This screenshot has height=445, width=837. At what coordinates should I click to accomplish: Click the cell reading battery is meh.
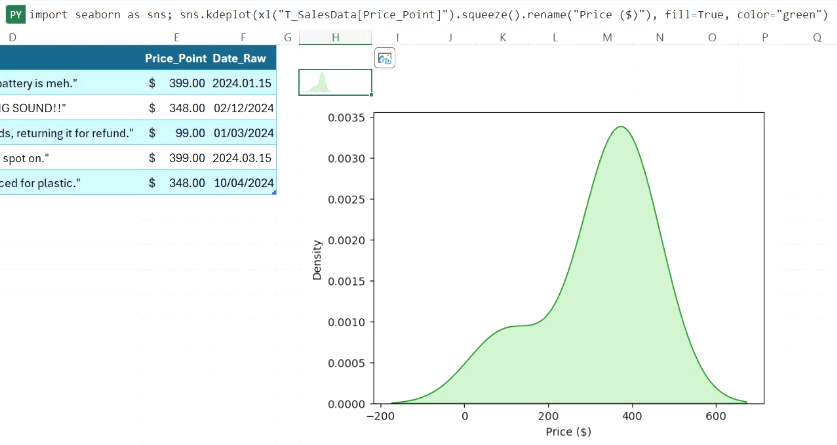click(72, 83)
